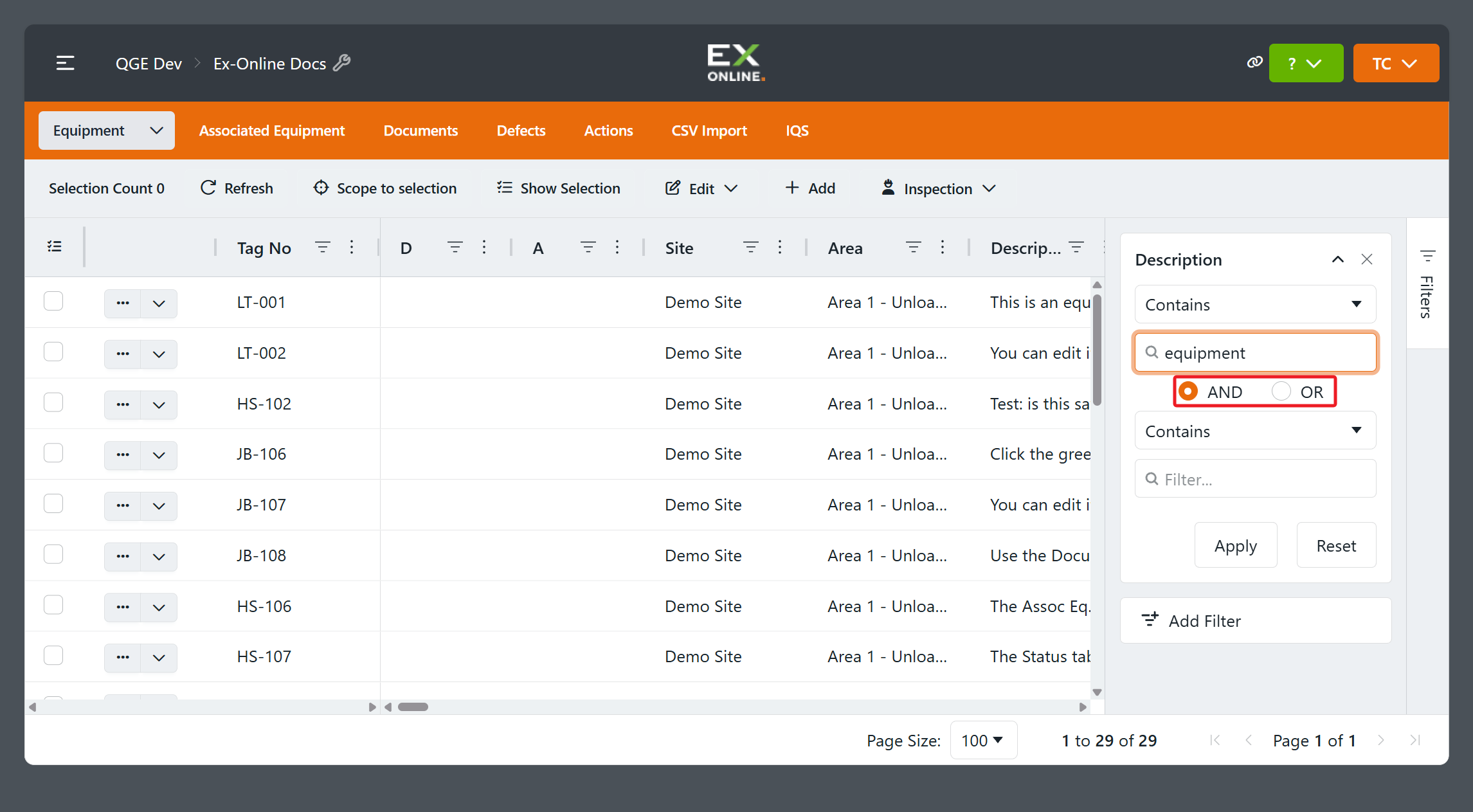Screen dimensions: 1473x812
Task: Expand the Edit dropdown menu
Action: click(x=701, y=188)
